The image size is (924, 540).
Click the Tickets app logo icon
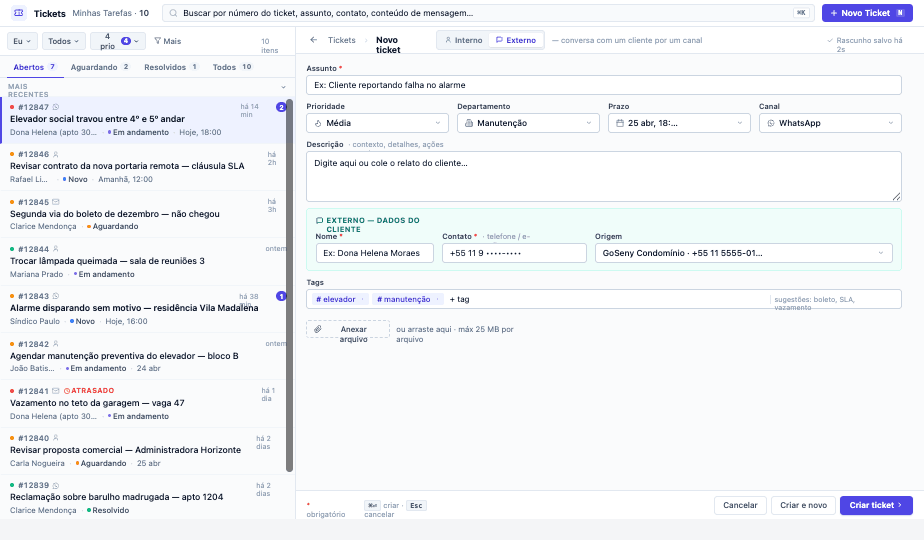[x=19, y=12]
